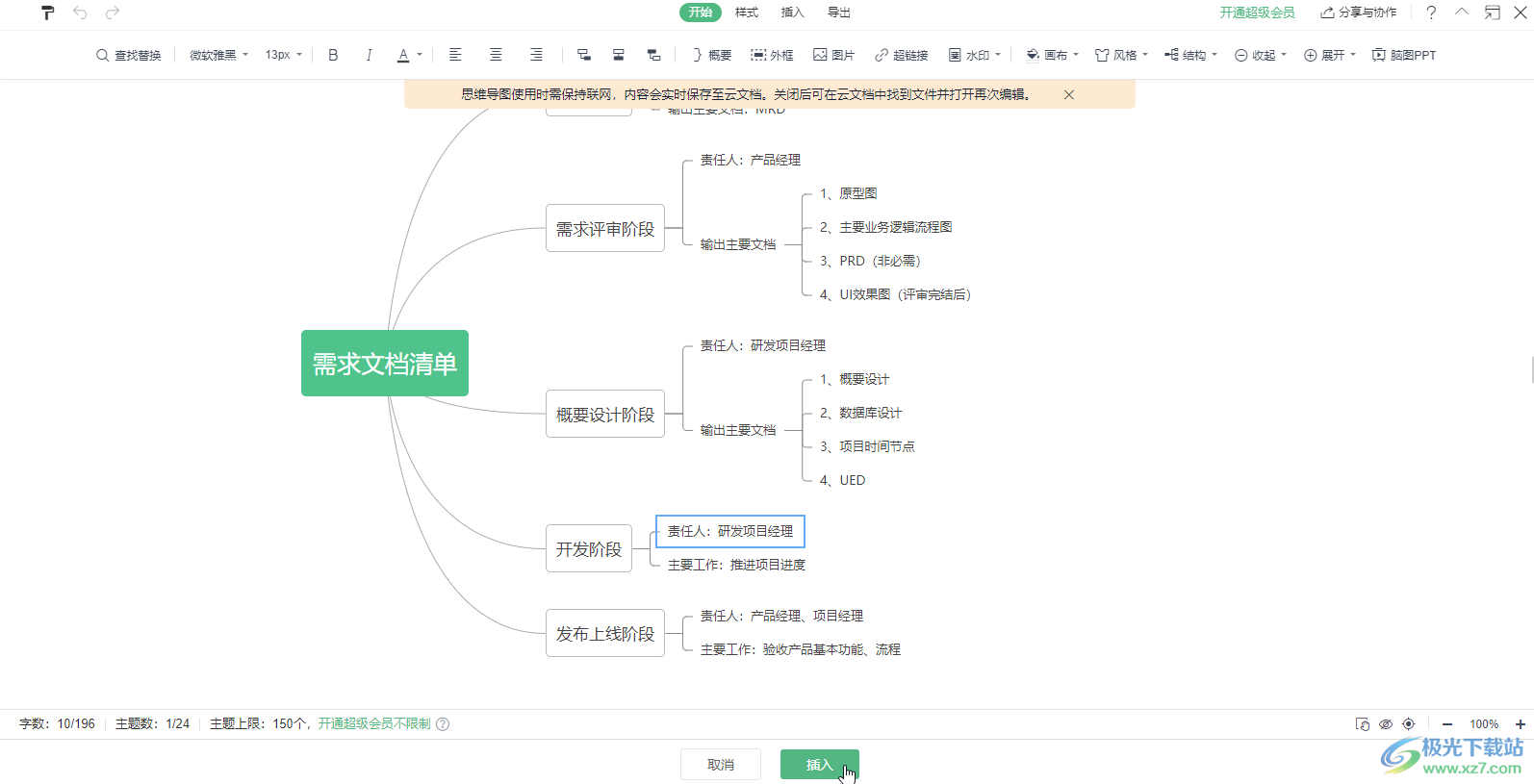Screen dimensions: 1534x784
Task: Switch to 插入 tab
Action: (793, 13)
